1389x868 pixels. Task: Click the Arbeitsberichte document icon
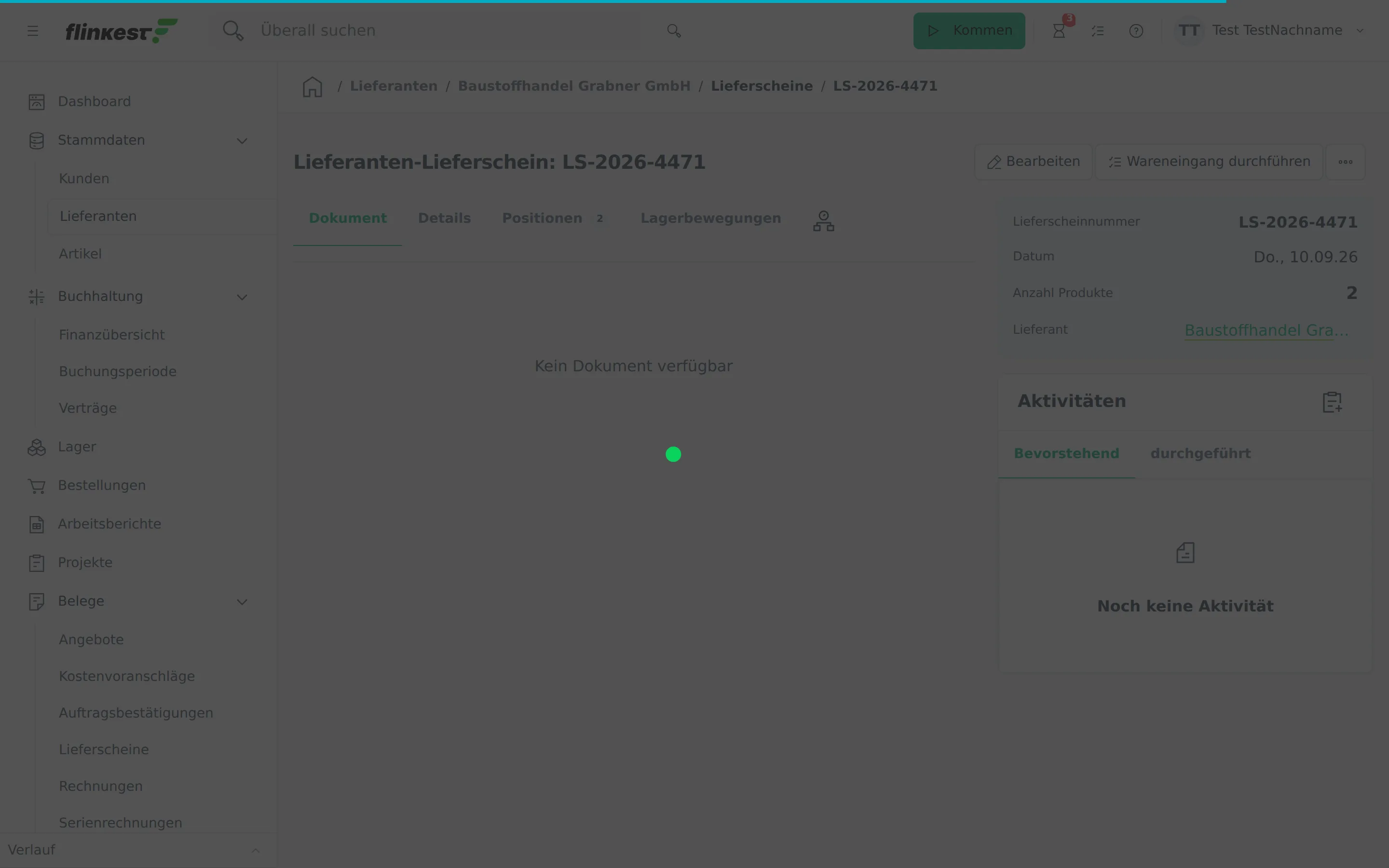37,525
